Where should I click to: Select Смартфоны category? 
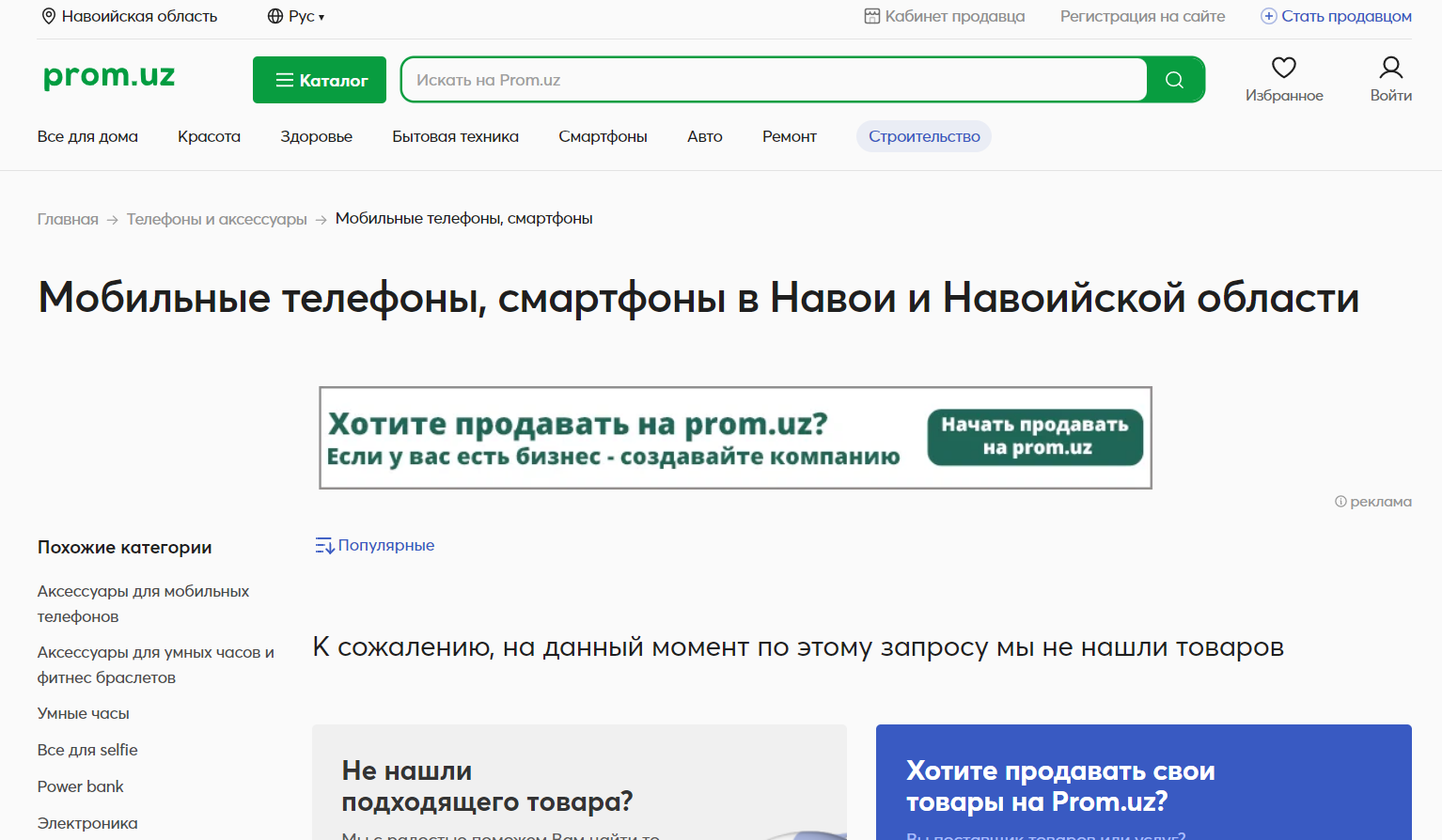coord(603,136)
